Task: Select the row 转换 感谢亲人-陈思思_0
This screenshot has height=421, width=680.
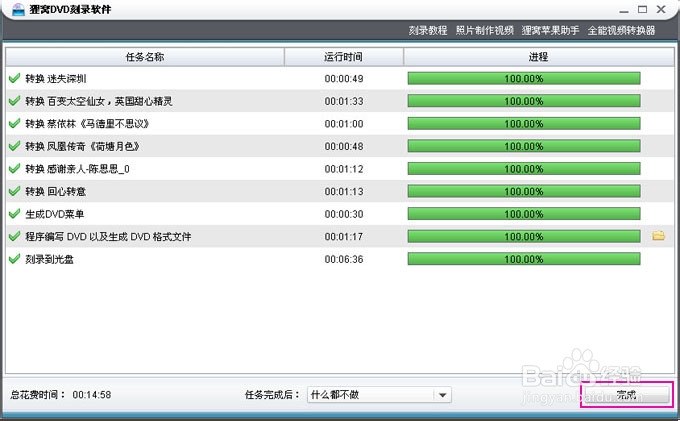Action: pos(340,169)
